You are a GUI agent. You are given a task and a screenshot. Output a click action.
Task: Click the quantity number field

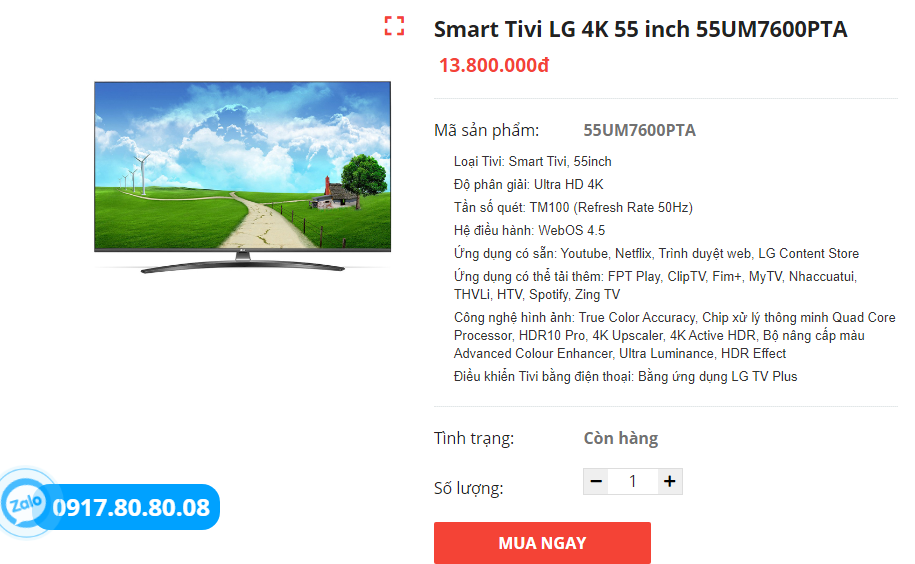click(x=633, y=481)
